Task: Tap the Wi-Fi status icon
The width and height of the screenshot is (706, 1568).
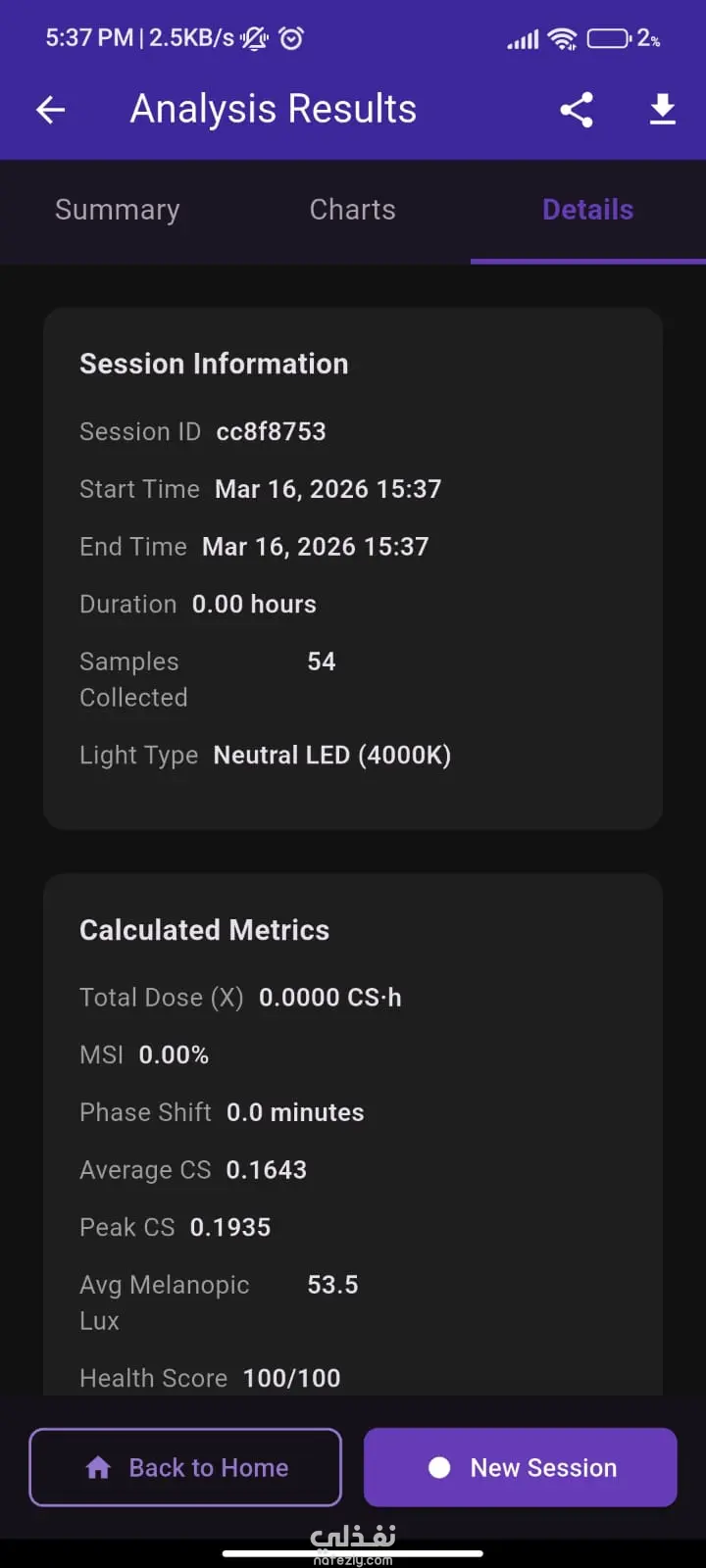Action: (563, 39)
